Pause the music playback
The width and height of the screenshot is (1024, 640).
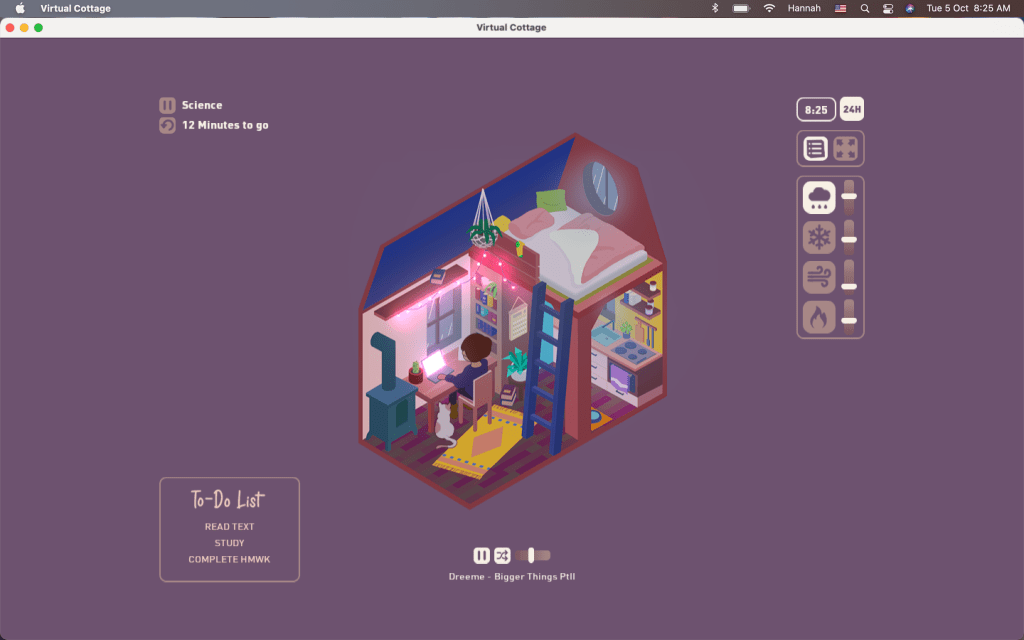pyautogui.click(x=482, y=555)
